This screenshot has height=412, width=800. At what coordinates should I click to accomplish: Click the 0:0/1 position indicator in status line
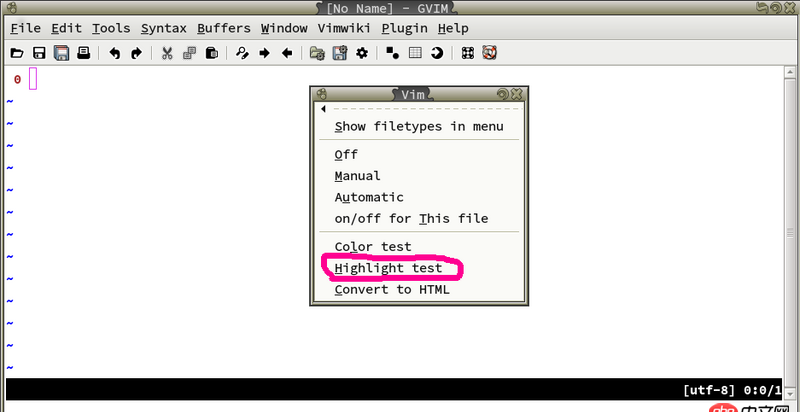tap(761, 391)
